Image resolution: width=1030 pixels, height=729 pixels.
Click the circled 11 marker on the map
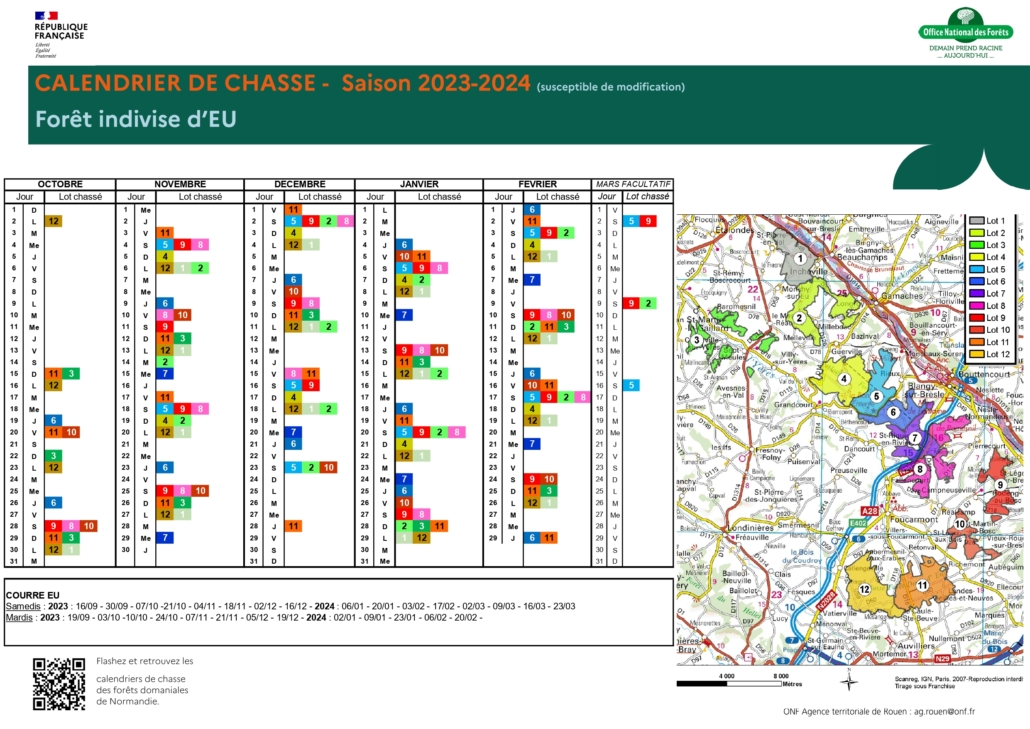click(x=922, y=585)
